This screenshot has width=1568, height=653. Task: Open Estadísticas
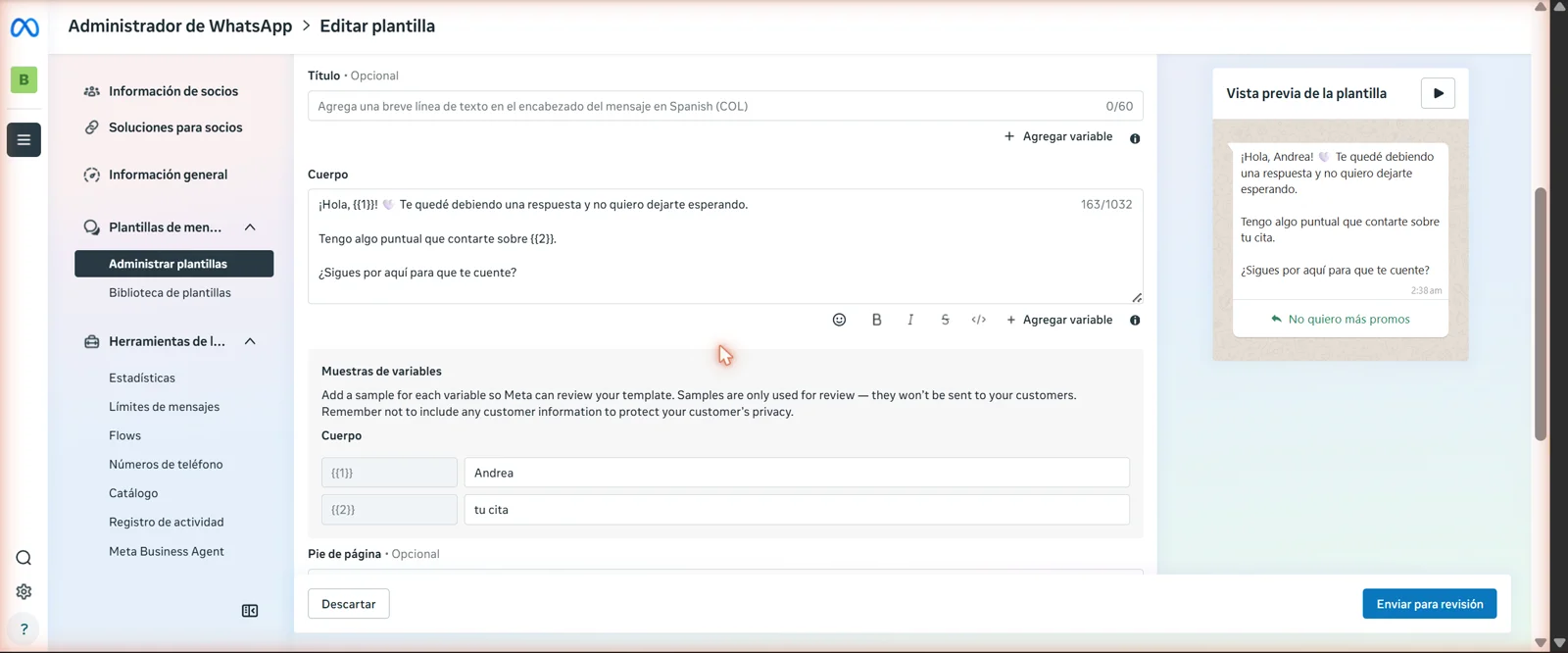pos(142,377)
